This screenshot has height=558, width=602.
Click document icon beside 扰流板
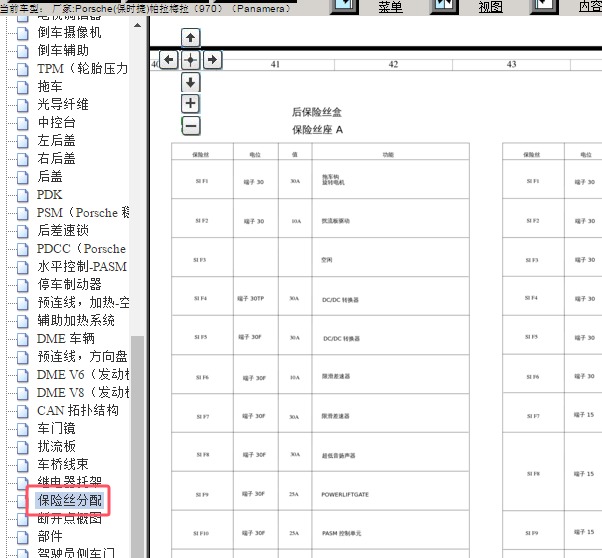click(23, 447)
